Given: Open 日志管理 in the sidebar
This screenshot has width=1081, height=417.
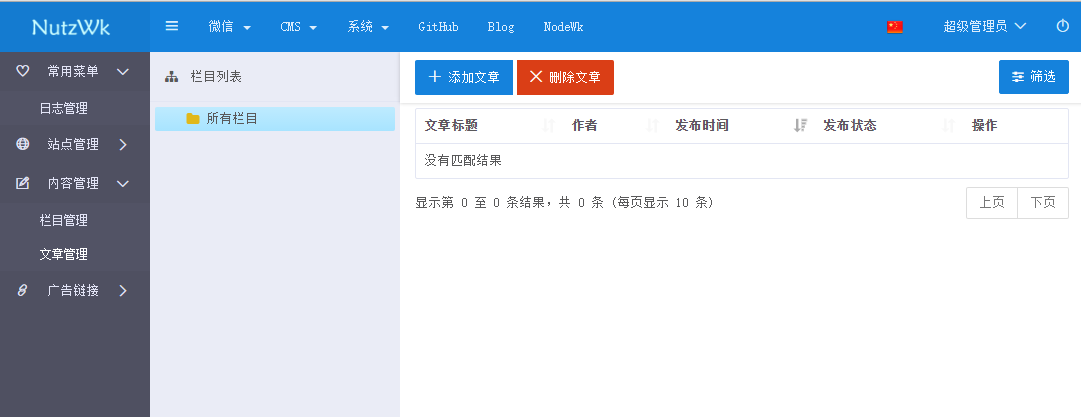Looking at the screenshot, I should pyautogui.click(x=63, y=108).
